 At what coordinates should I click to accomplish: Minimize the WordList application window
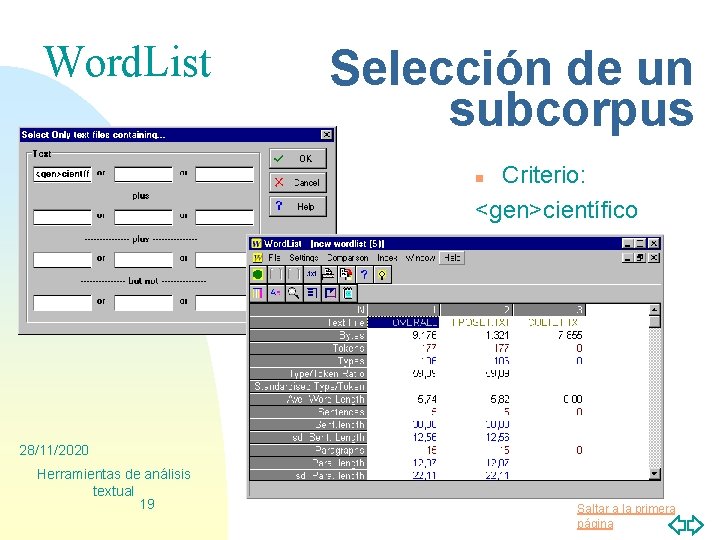click(x=627, y=243)
